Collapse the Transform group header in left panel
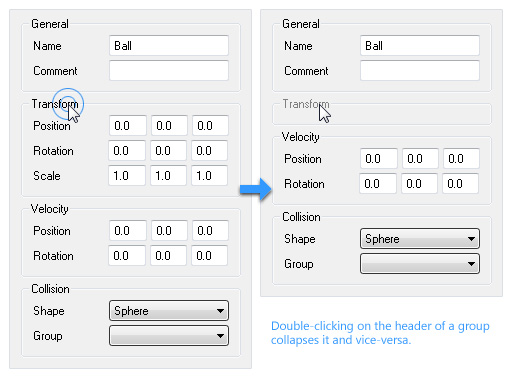Viewport: 512px width, 378px height. click(55, 104)
